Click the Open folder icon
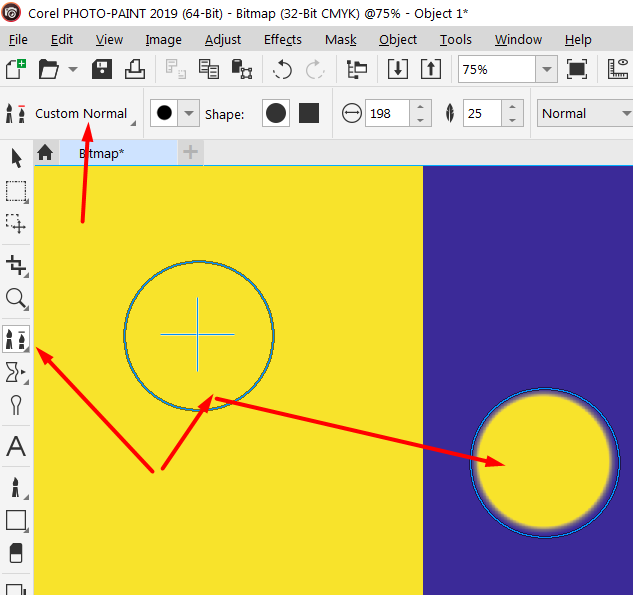This screenshot has height=595, width=633. tap(48, 69)
